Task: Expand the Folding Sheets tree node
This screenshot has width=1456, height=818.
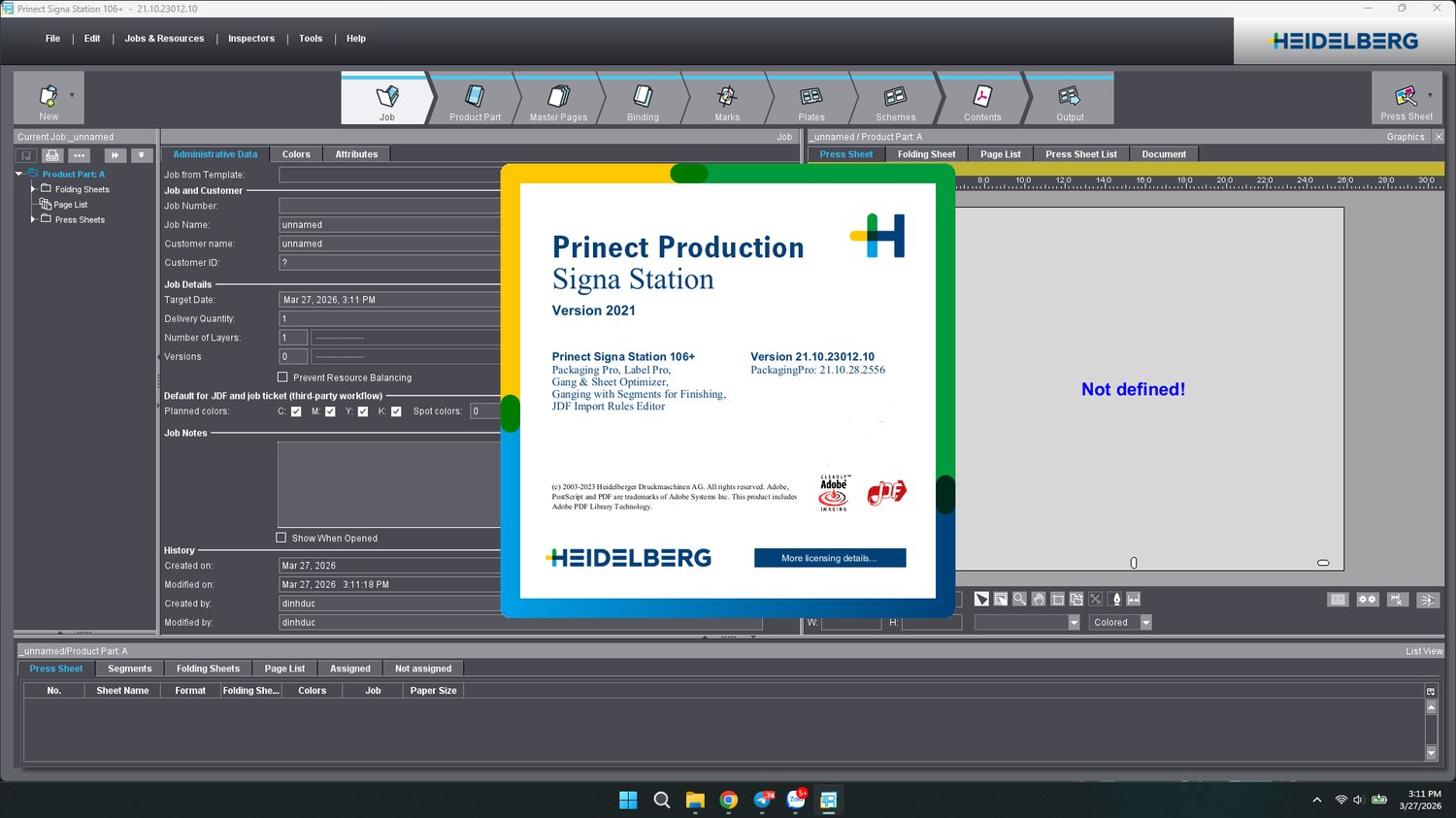Action: tap(33, 189)
